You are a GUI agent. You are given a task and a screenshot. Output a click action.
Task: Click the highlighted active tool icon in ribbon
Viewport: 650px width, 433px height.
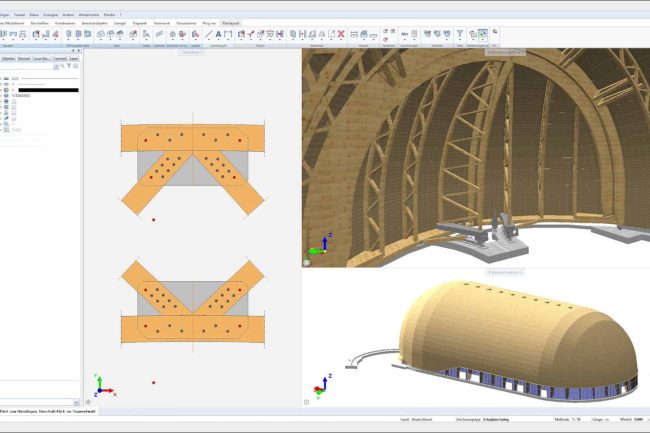[x=484, y=35]
